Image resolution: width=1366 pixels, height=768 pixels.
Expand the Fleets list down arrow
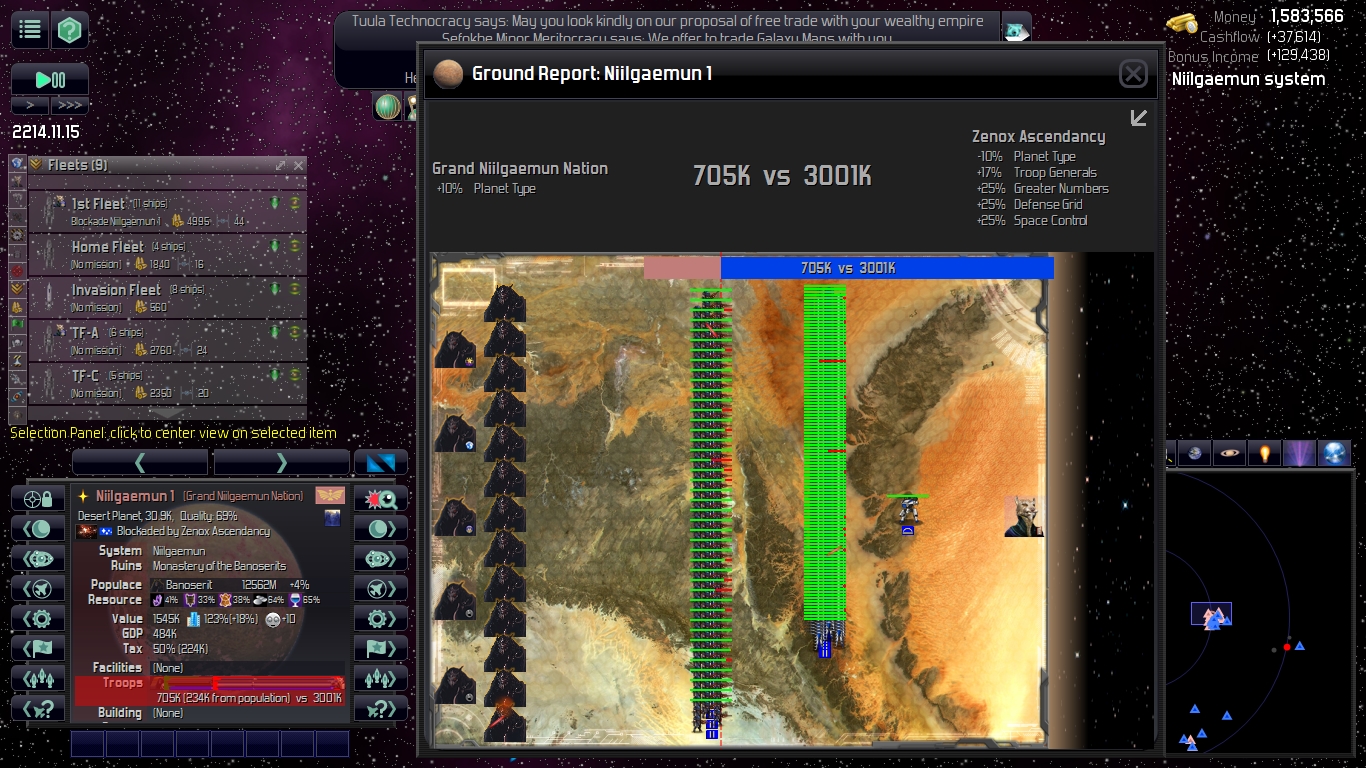coord(167,413)
